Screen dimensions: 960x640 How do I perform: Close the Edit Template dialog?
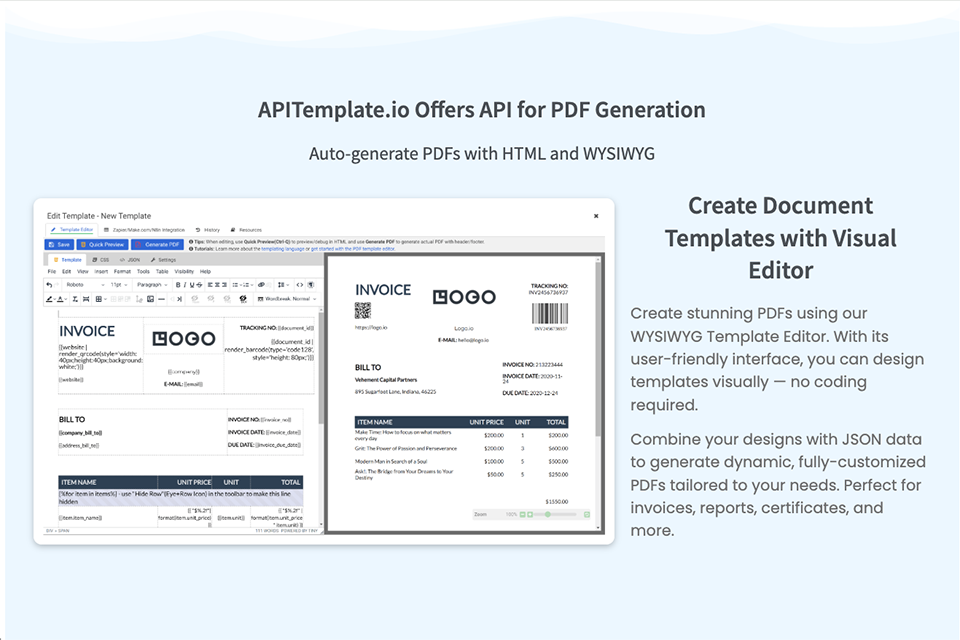pos(596,216)
